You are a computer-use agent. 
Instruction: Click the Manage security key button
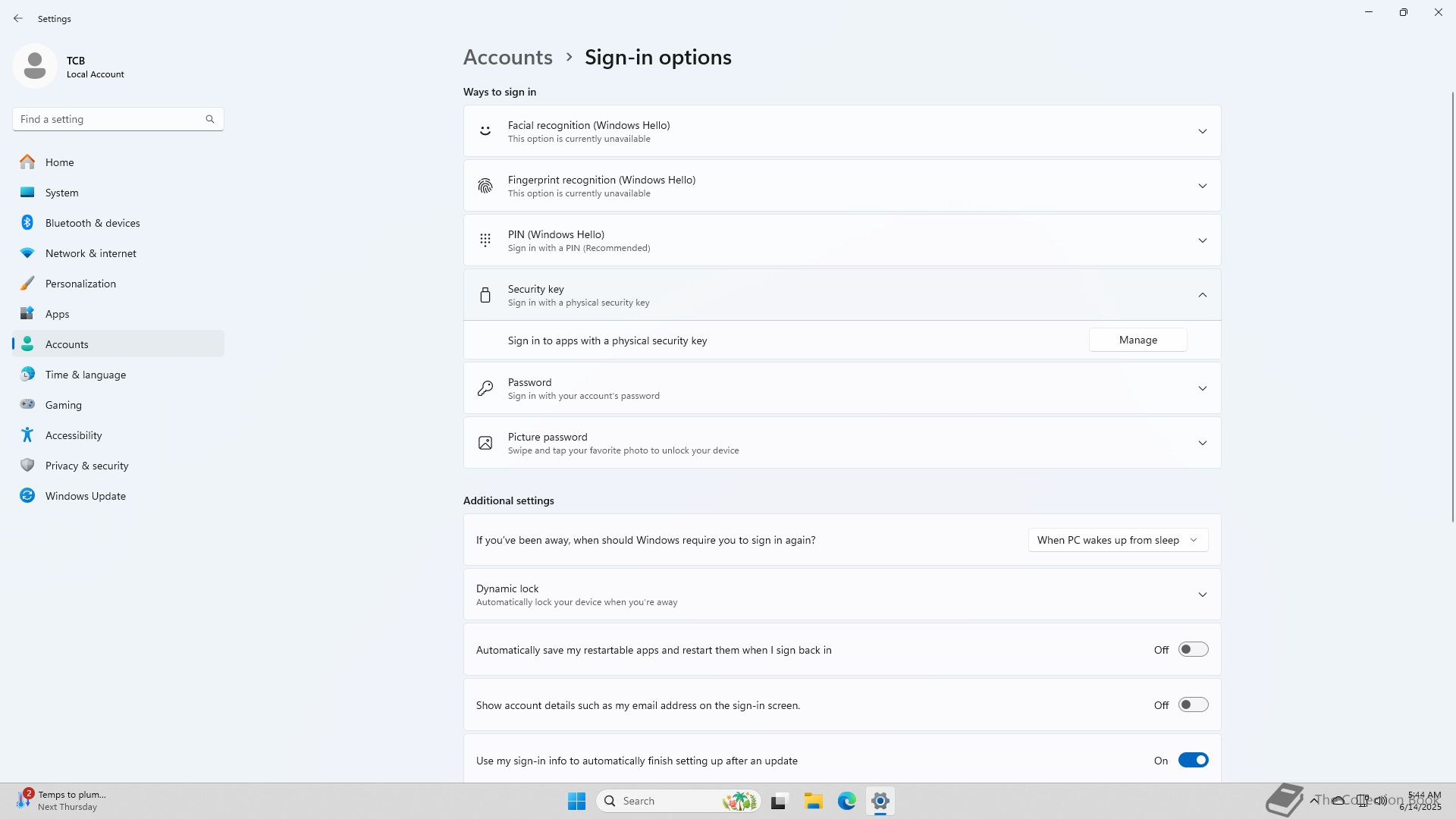[x=1137, y=340]
